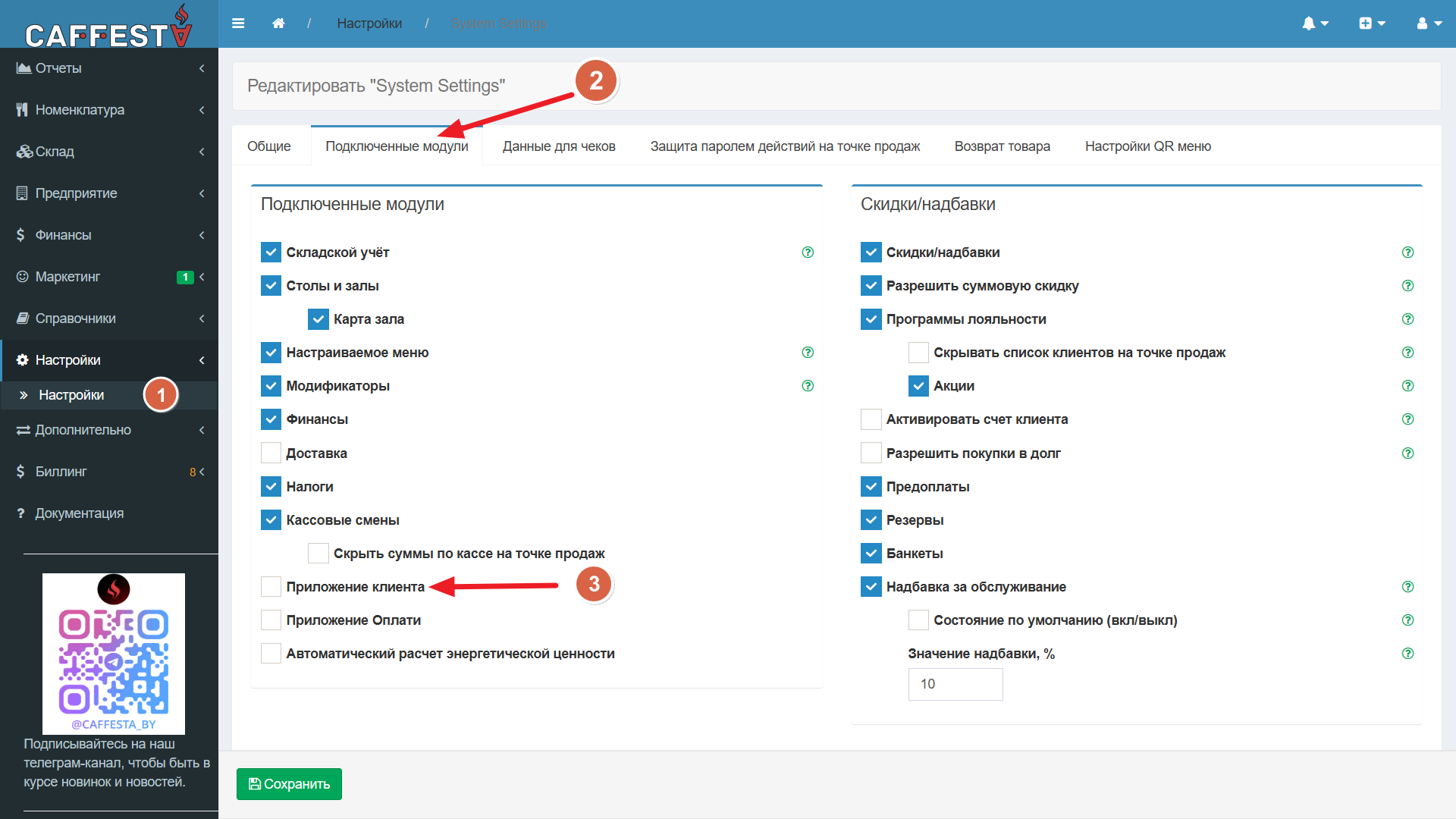Uncheck the Предоплаты checkbox
The height and width of the screenshot is (819, 1456).
pos(871,487)
